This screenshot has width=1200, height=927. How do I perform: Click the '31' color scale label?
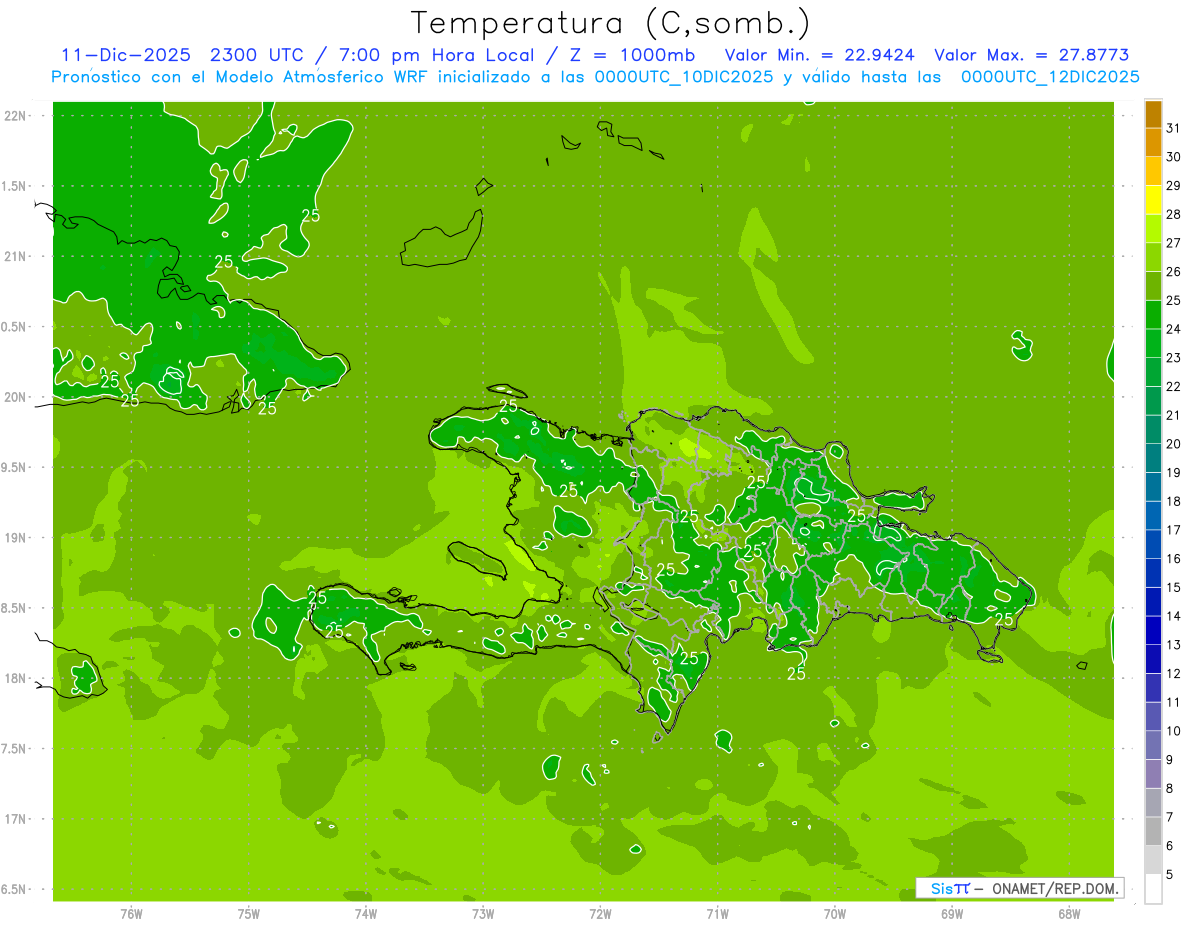coord(1174,128)
